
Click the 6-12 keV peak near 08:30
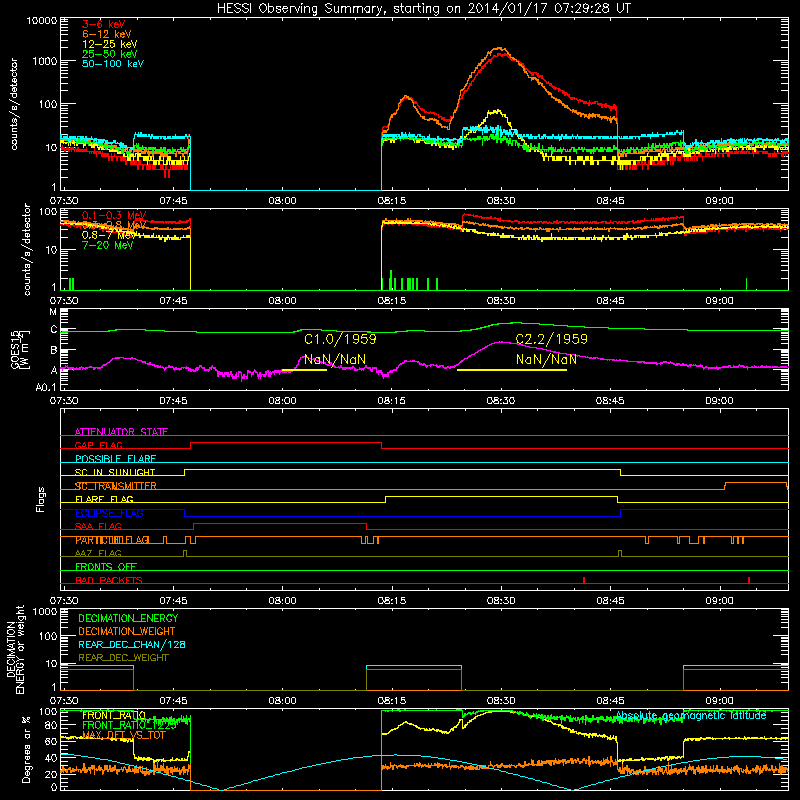point(499,49)
